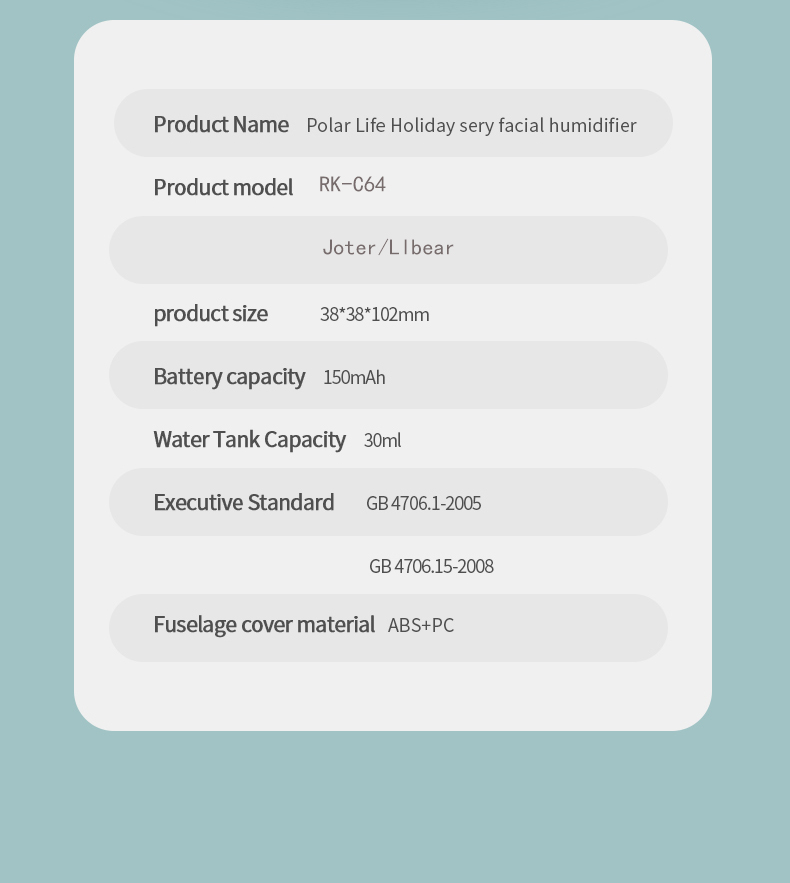Image resolution: width=790 pixels, height=883 pixels.
Task: Click the Fuselage cover material label
Action: (x=264, y=625)
